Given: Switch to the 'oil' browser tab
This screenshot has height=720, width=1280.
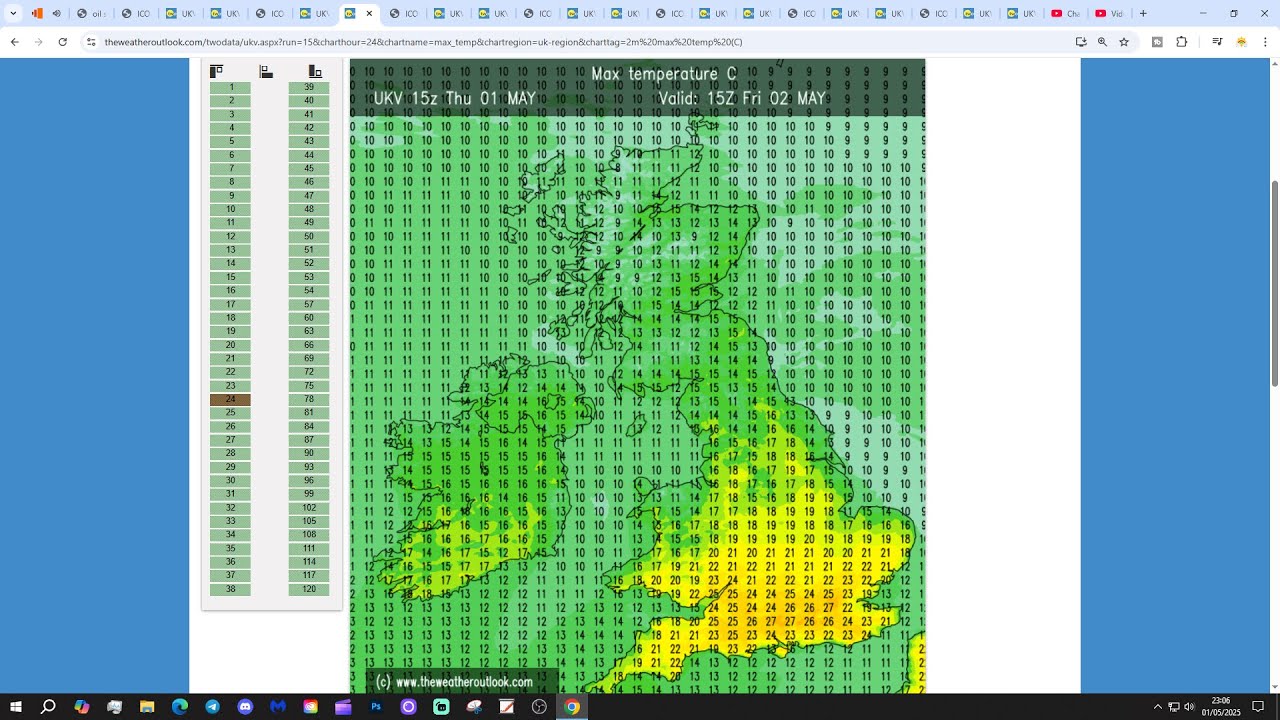Looking at the screenshot, I should [92, 14].
